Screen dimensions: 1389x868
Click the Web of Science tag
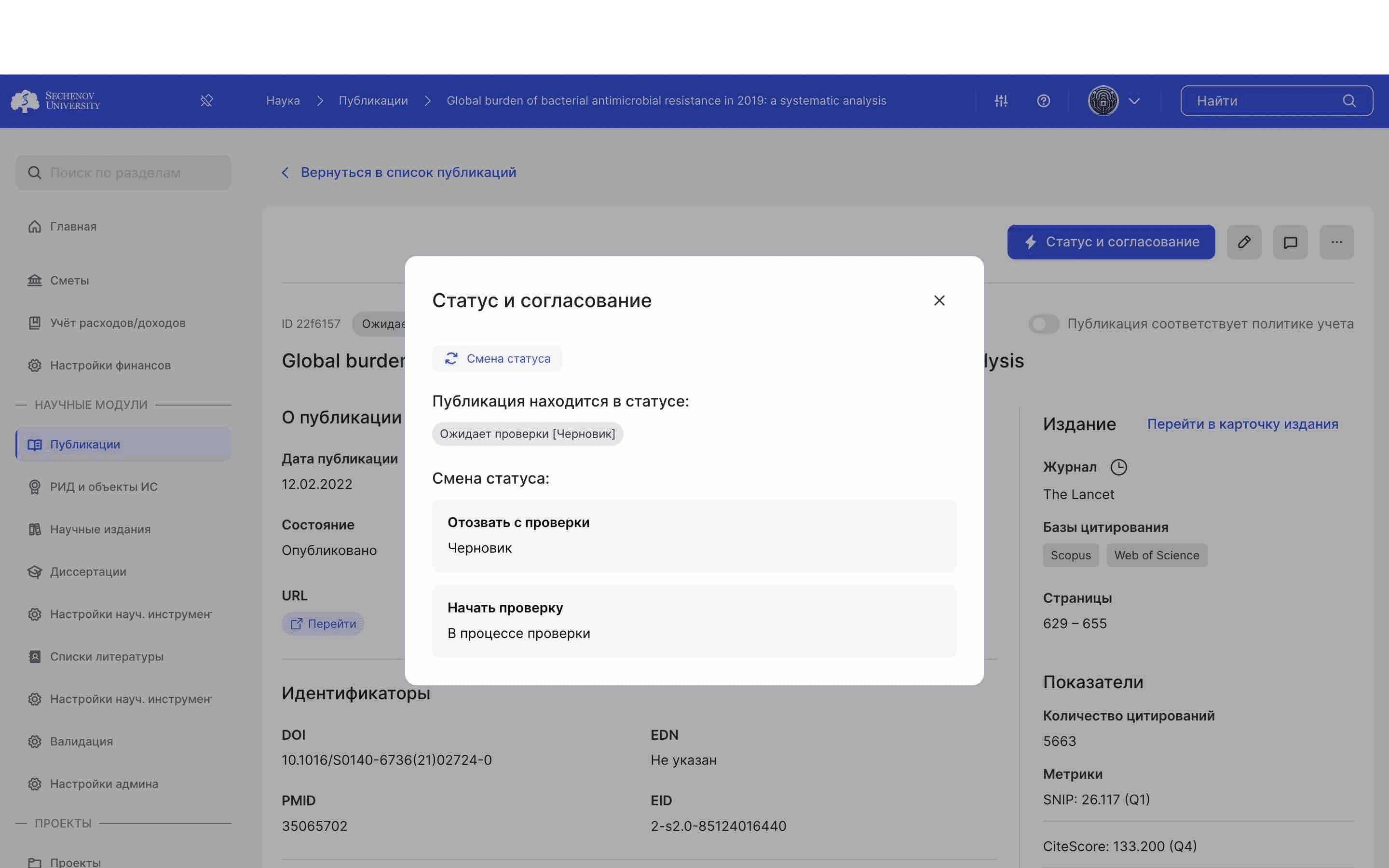(1157, 556)
